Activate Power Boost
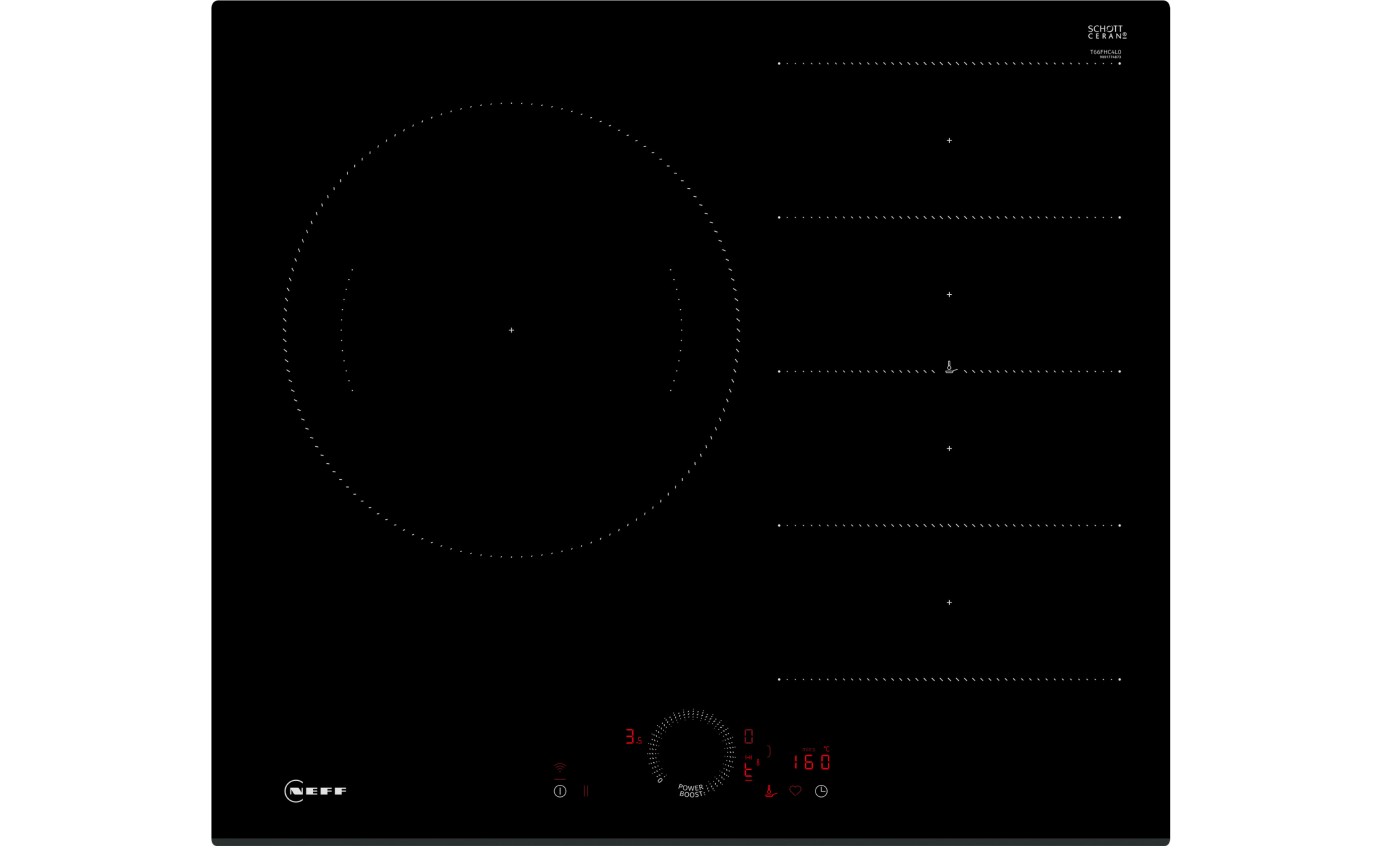The height and width of the screenshot is (848, 1380). 690,791
